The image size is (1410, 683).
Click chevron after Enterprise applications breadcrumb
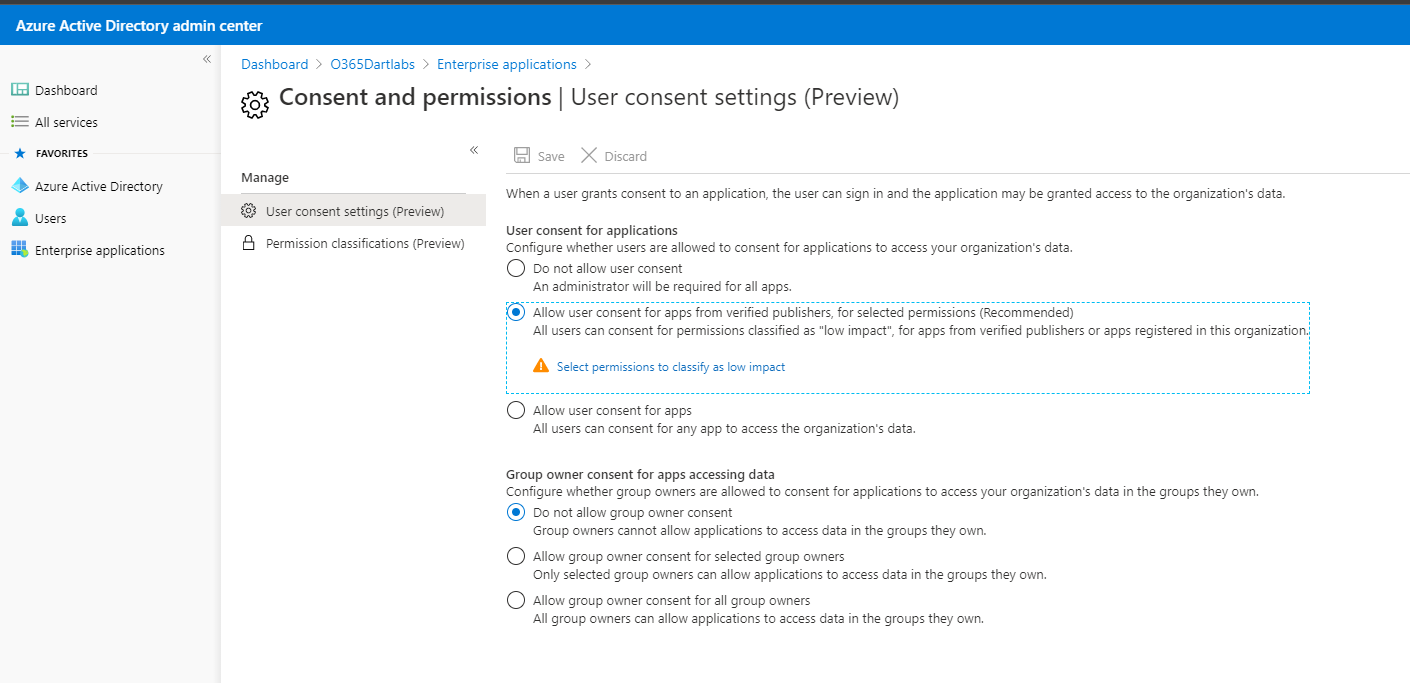[x=588, y=64]
